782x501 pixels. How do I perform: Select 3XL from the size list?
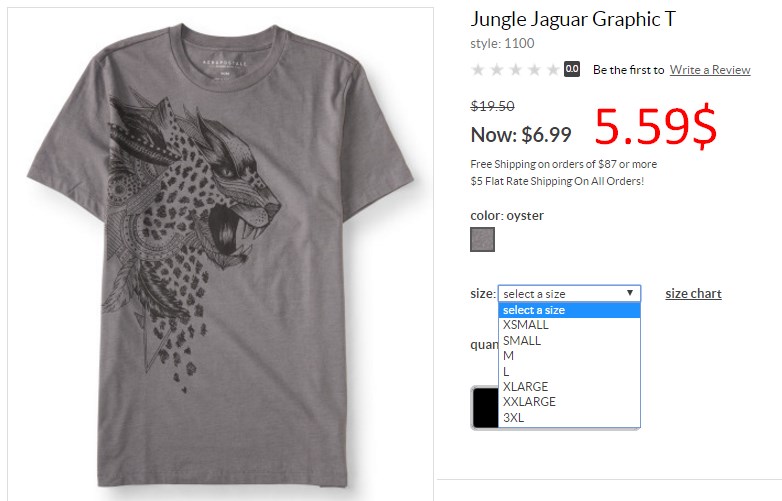(x=569, y=418)
